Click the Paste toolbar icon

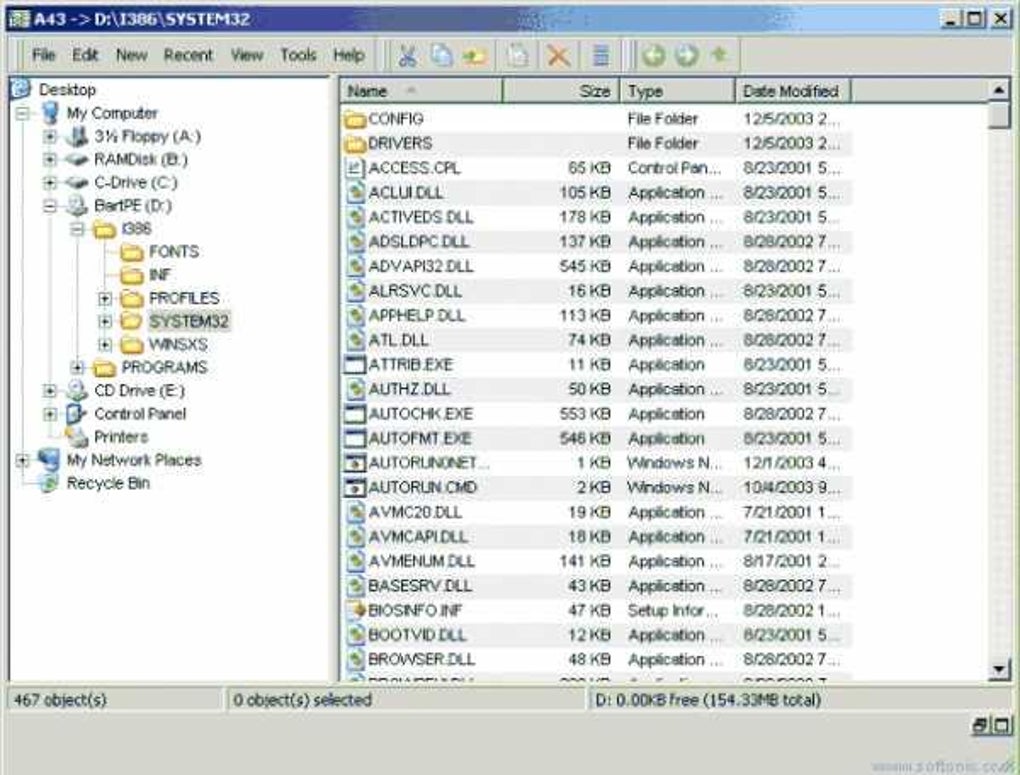coord(518,56)
